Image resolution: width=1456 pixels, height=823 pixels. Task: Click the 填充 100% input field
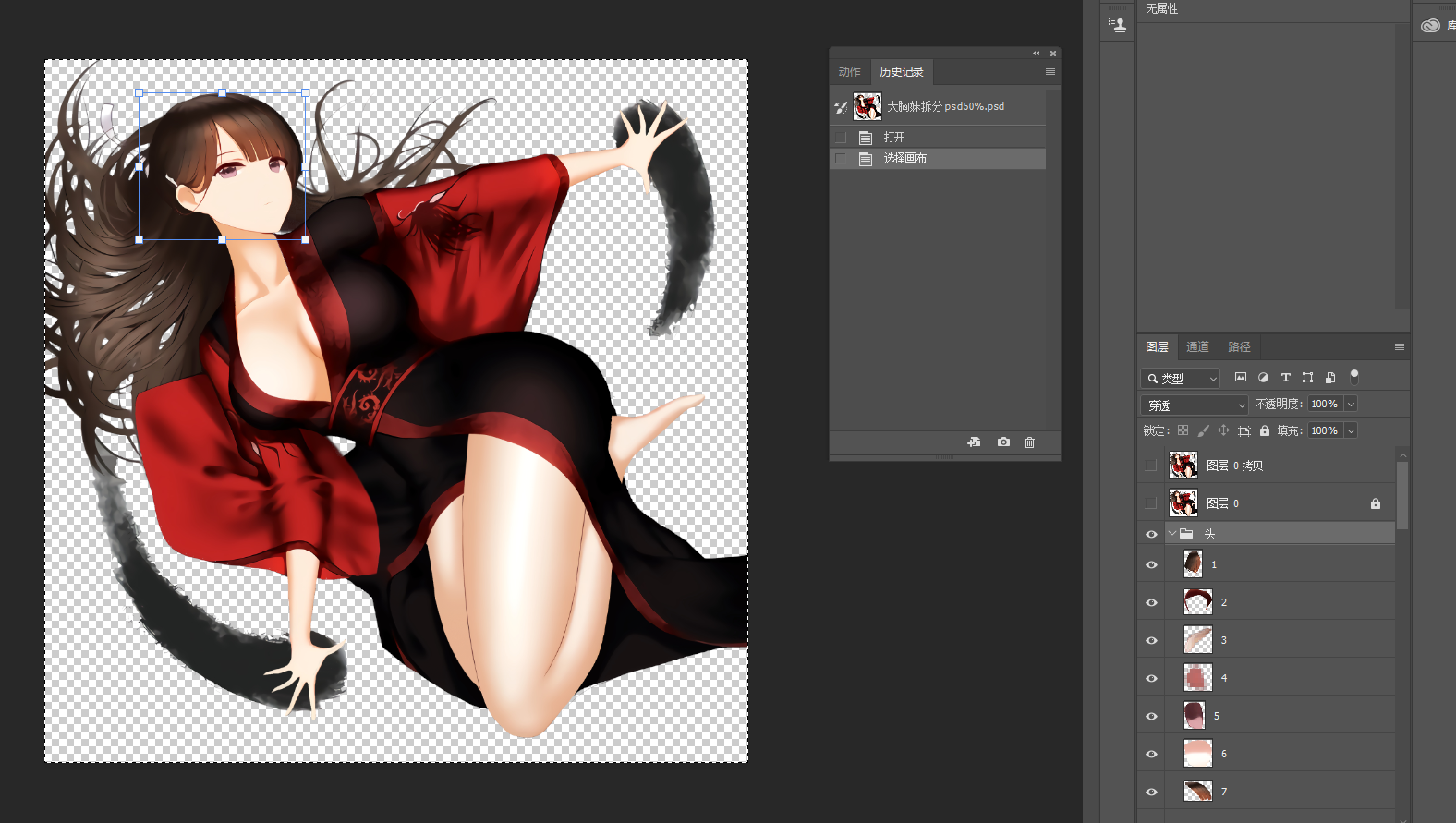pos(1325,430)
